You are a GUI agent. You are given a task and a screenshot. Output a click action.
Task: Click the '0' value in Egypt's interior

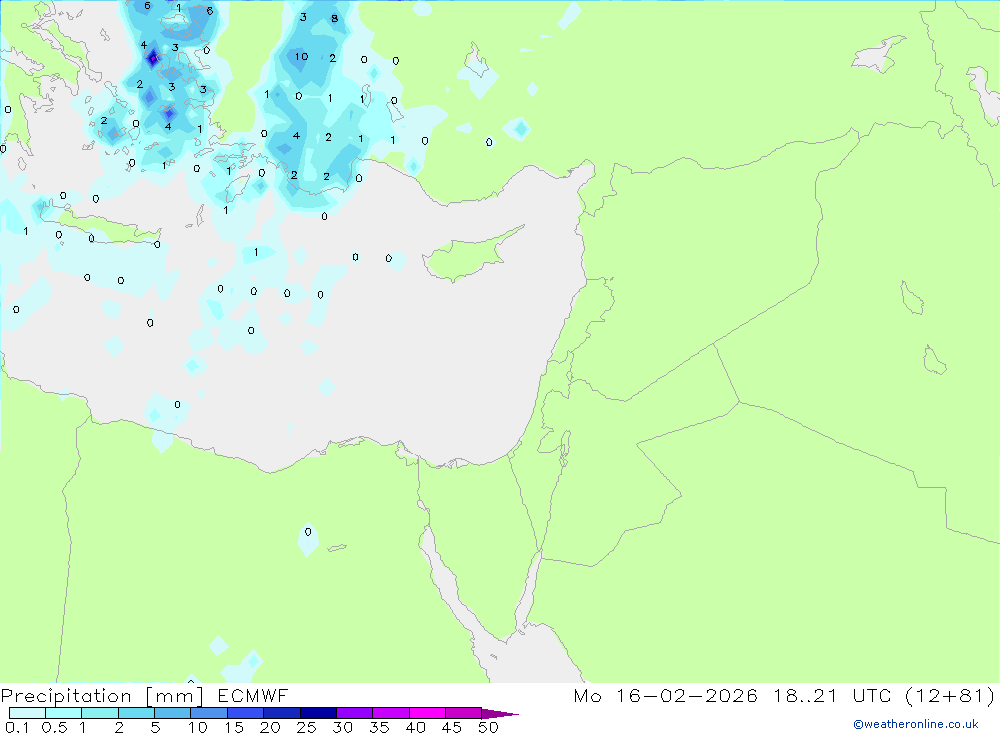308,531
